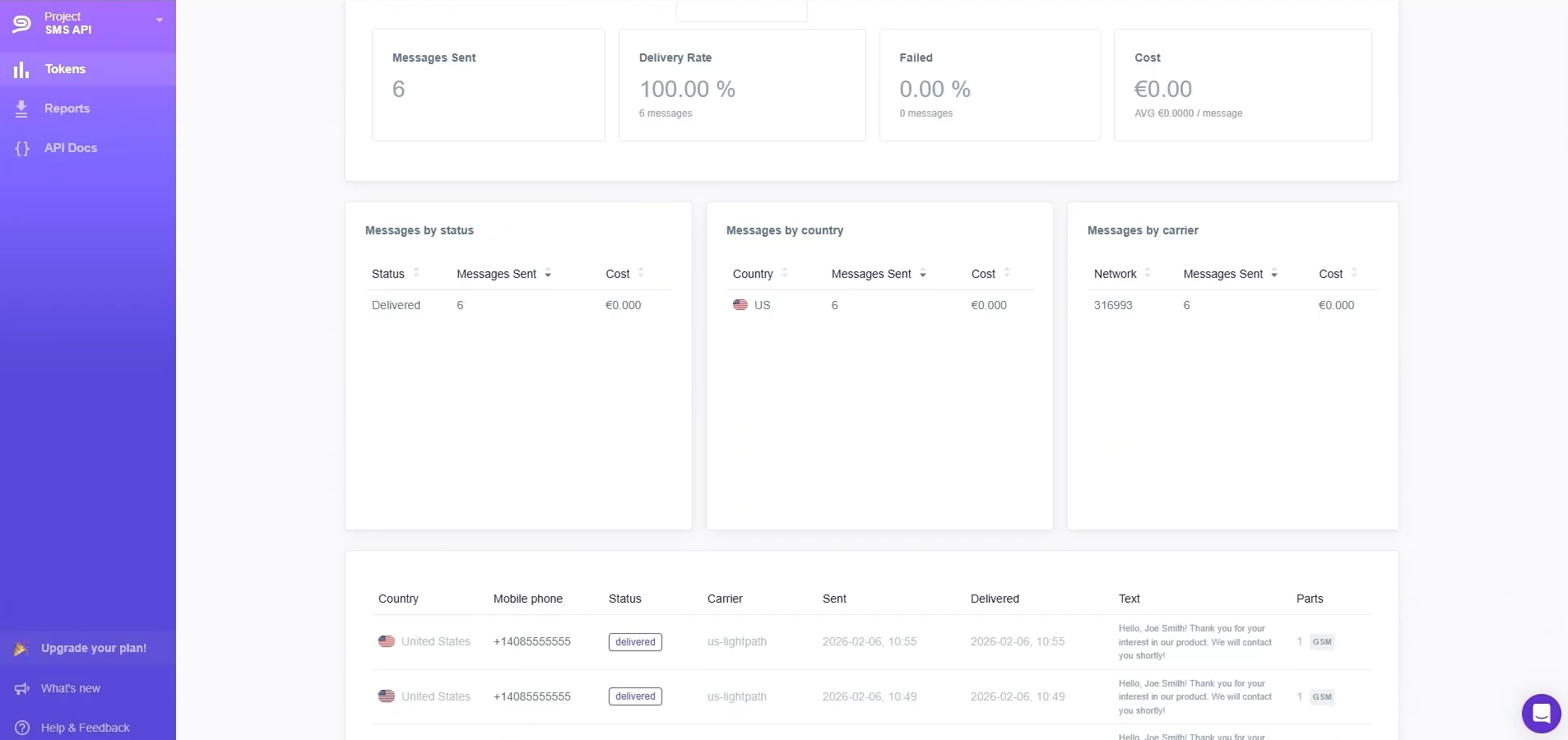Open What's new link
This screenshot has height=740, width=1568.
[x=71, y=688]
